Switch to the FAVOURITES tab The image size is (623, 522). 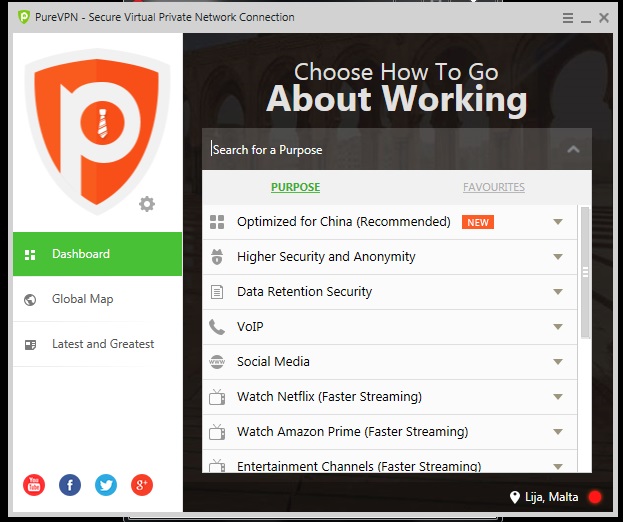point(494,187)
